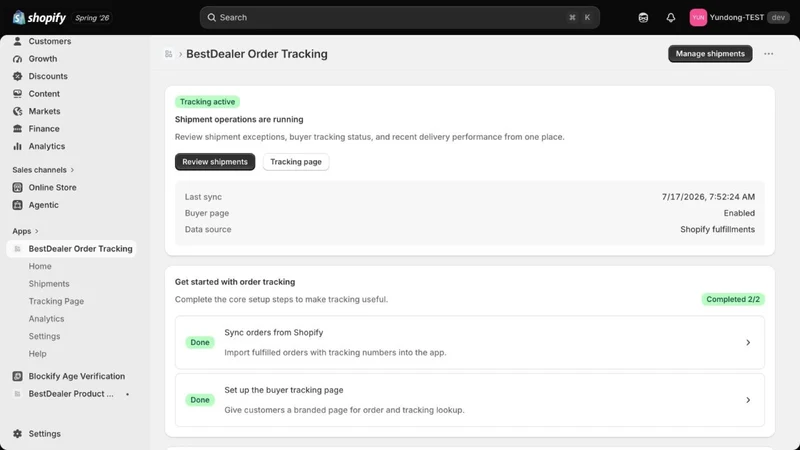Focus the Search field
The height and width of the screenshot is (450, 800).
399,17
